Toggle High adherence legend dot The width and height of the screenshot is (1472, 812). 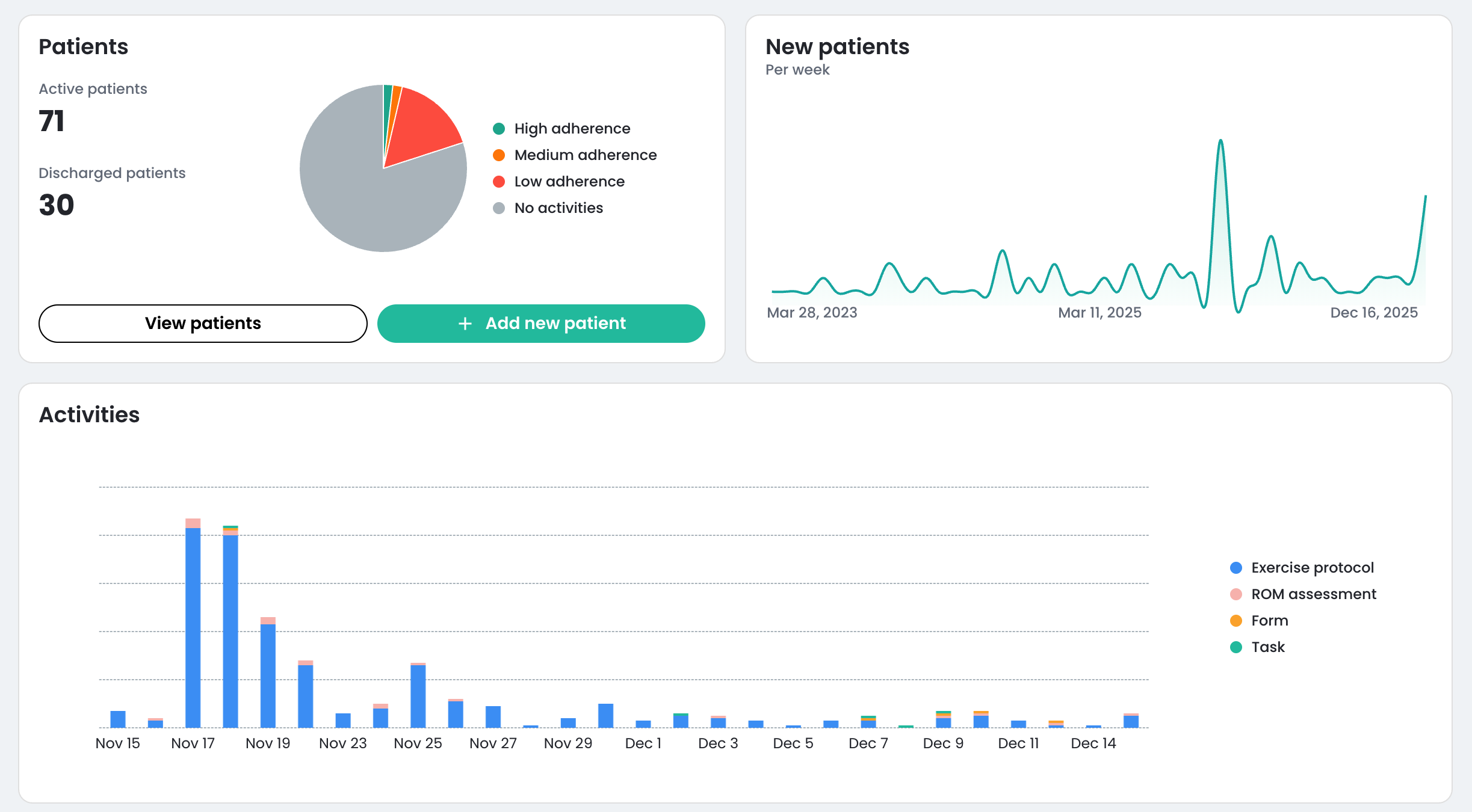tap(499, 129)
